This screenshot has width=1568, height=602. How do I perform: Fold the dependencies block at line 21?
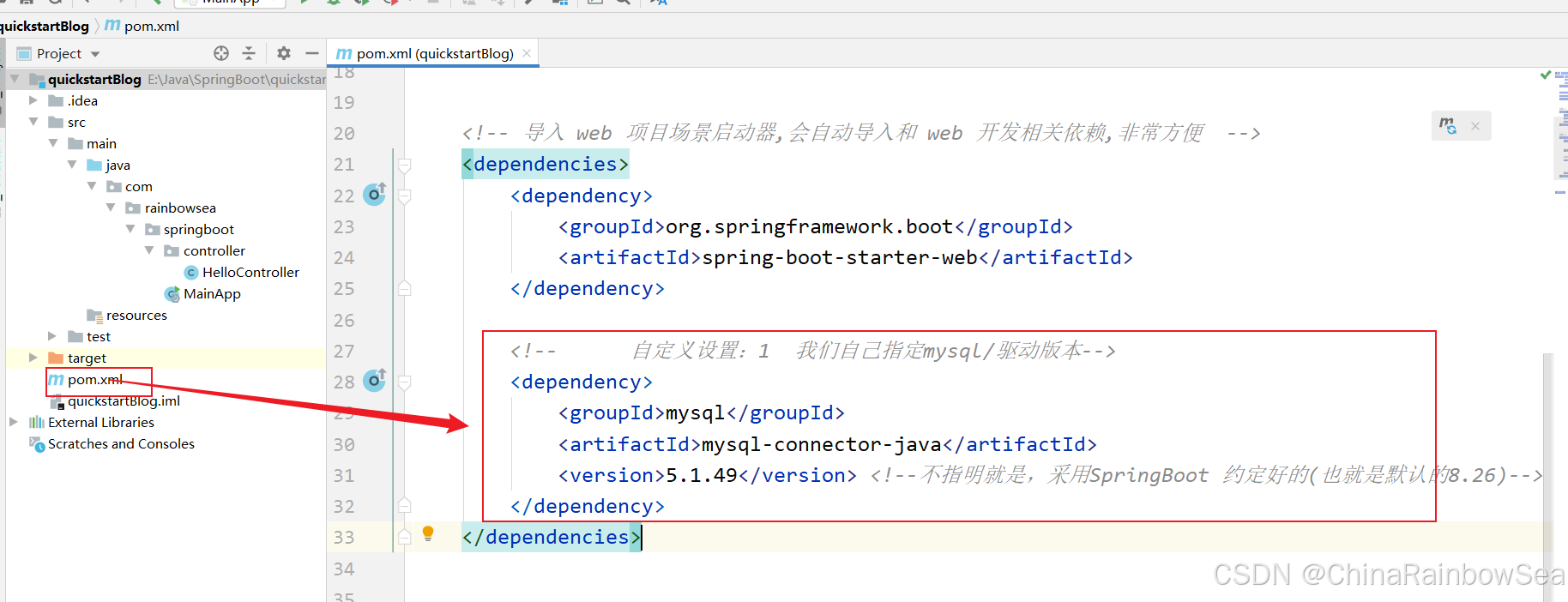[x=405, y=165]
